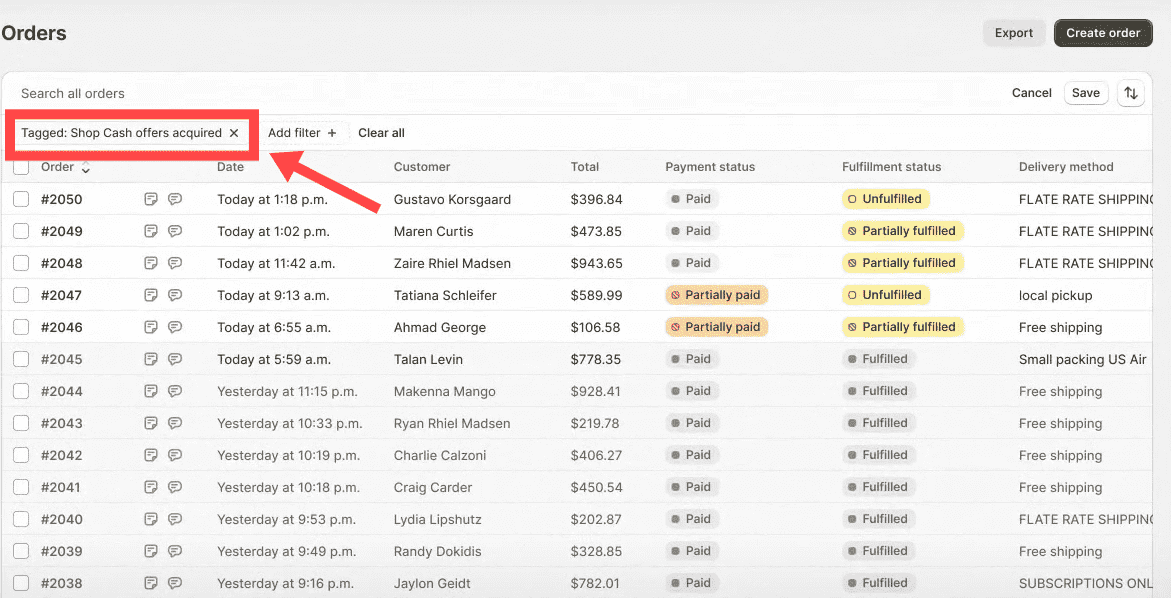Click Clear all to reset filters
Image resolution: width=1171 pixels, height=598 pixels.
pyautogui.click(x=381, y=133)
